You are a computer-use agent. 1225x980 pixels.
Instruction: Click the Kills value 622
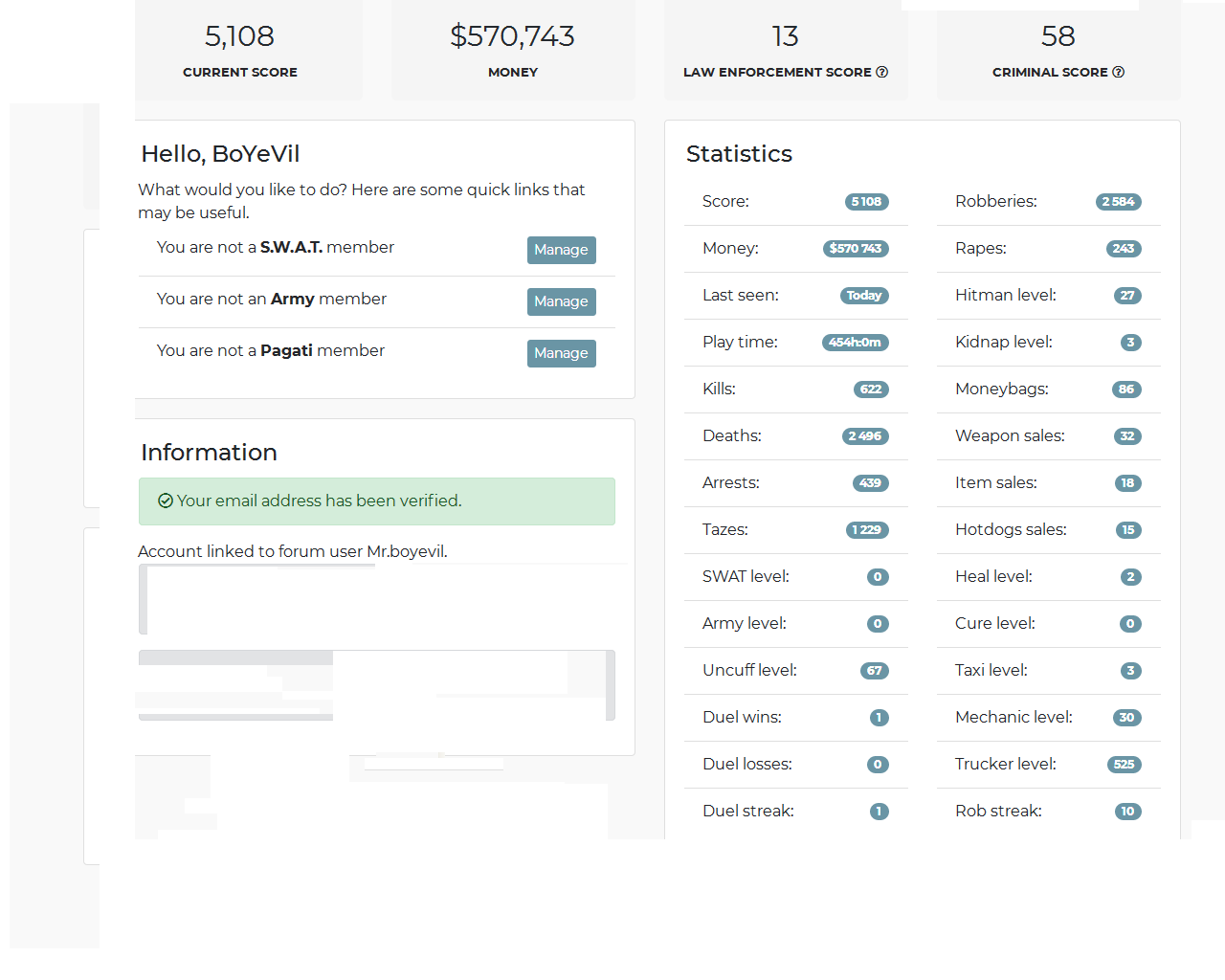[871, 390]
